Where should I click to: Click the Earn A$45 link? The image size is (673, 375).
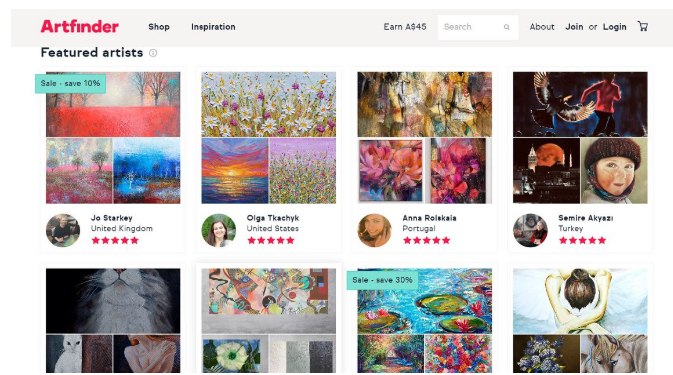tap(405, 27)
